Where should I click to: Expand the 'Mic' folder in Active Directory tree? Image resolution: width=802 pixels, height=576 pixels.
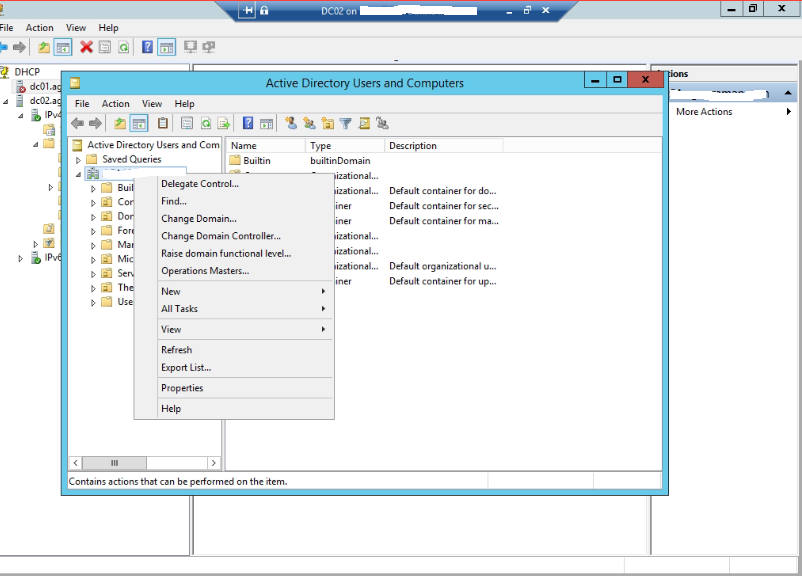click(x=93, y=260)
